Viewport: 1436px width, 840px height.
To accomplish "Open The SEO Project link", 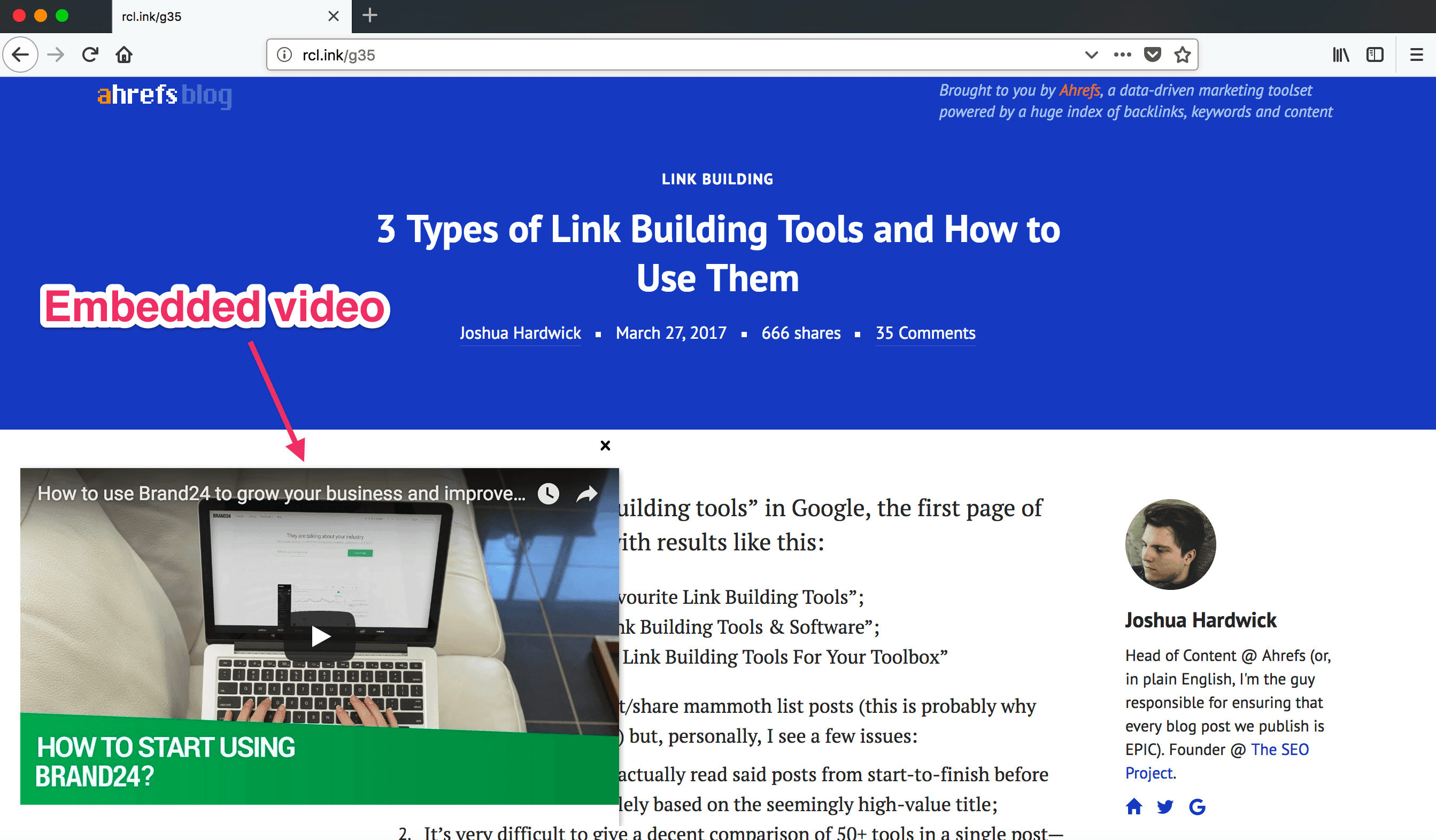I will coord(1279,750).
